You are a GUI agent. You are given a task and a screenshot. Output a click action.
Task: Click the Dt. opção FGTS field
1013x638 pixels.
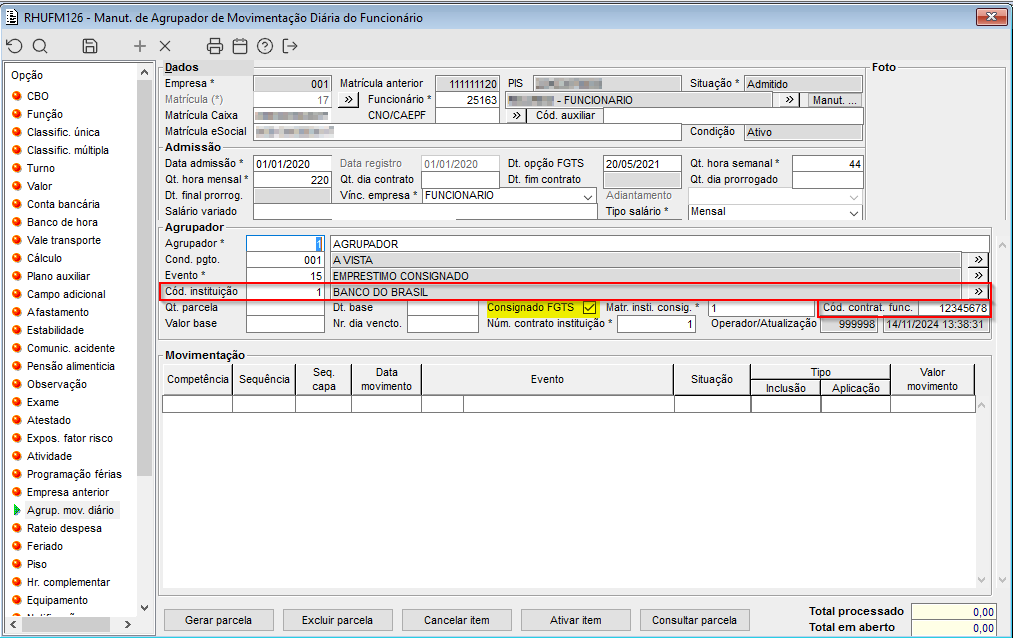[x=642, y=164]
